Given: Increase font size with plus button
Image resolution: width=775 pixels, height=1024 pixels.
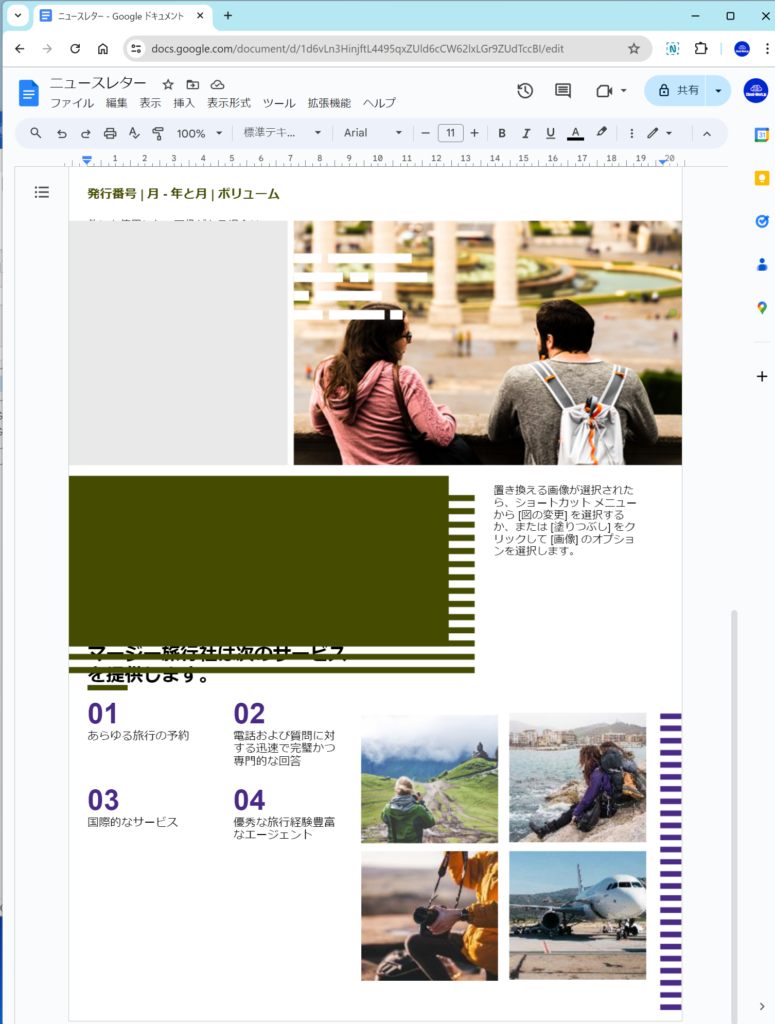Looking at the screenshot, I should click(x=474, y=133).
